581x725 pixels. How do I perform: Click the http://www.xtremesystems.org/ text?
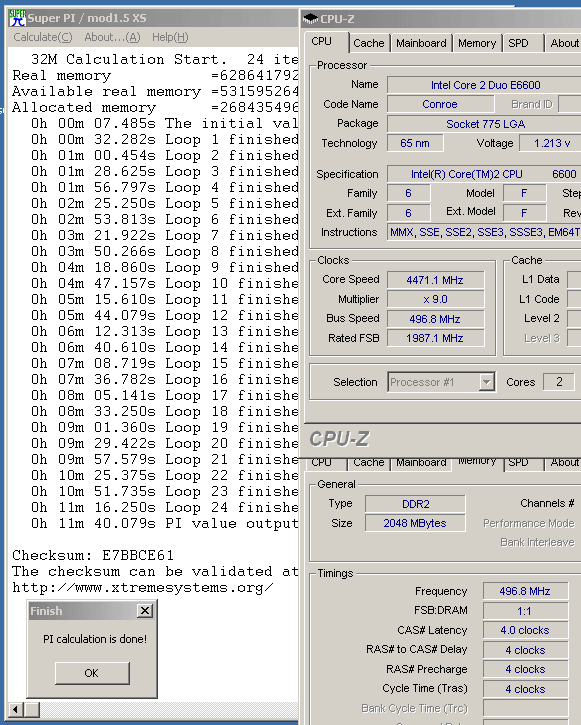[x=143, y=588]
